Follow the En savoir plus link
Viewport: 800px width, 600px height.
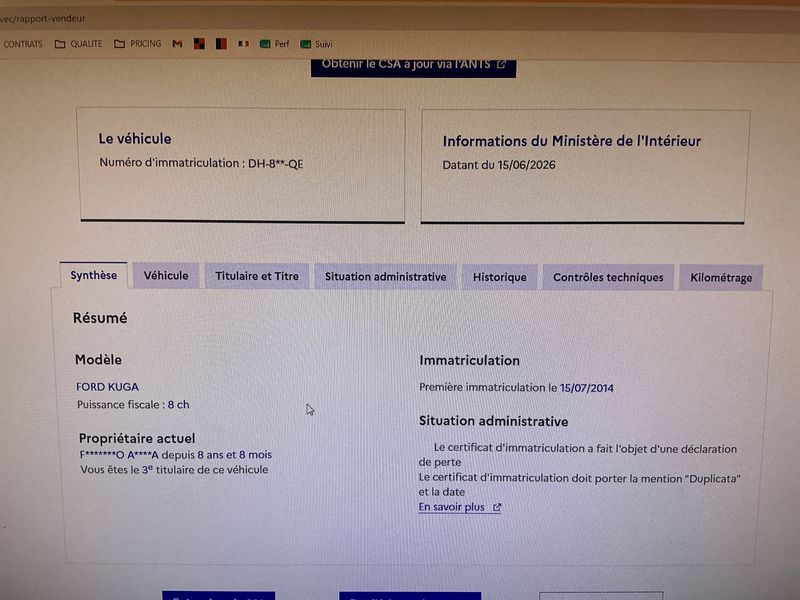tap(452, 507)
